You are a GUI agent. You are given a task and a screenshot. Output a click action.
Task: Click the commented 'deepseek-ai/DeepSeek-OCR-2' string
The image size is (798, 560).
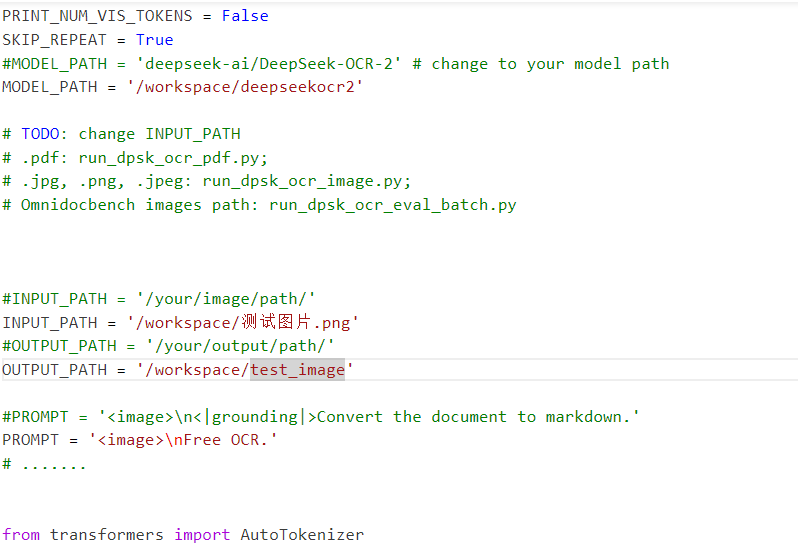(x=269, y=64)
